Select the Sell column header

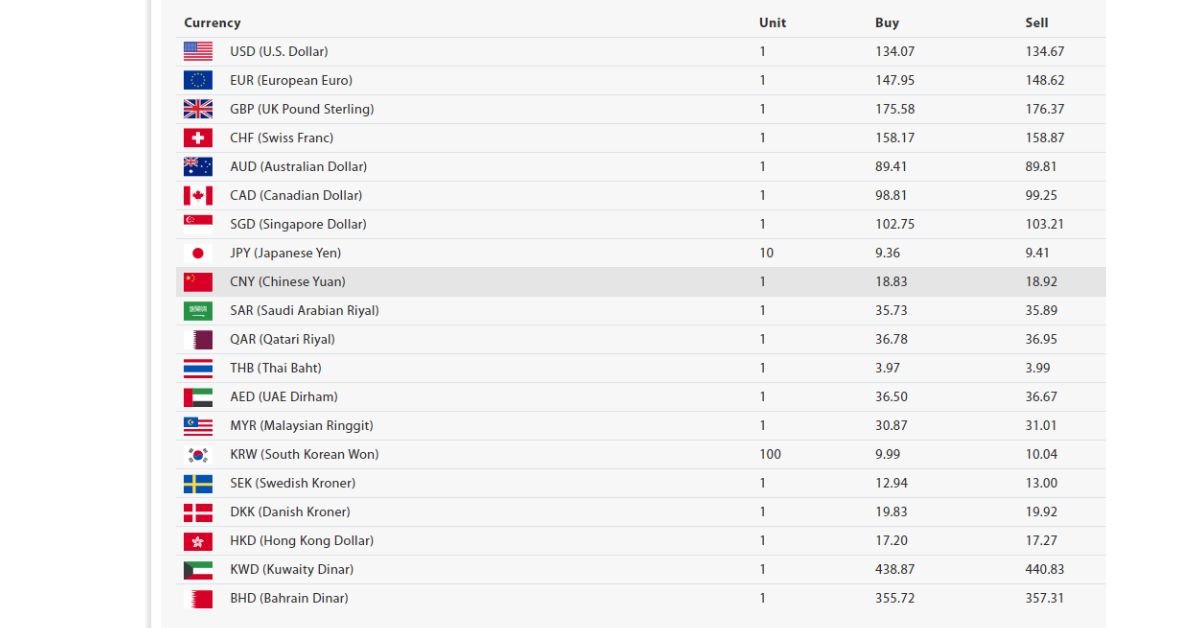1037,23
